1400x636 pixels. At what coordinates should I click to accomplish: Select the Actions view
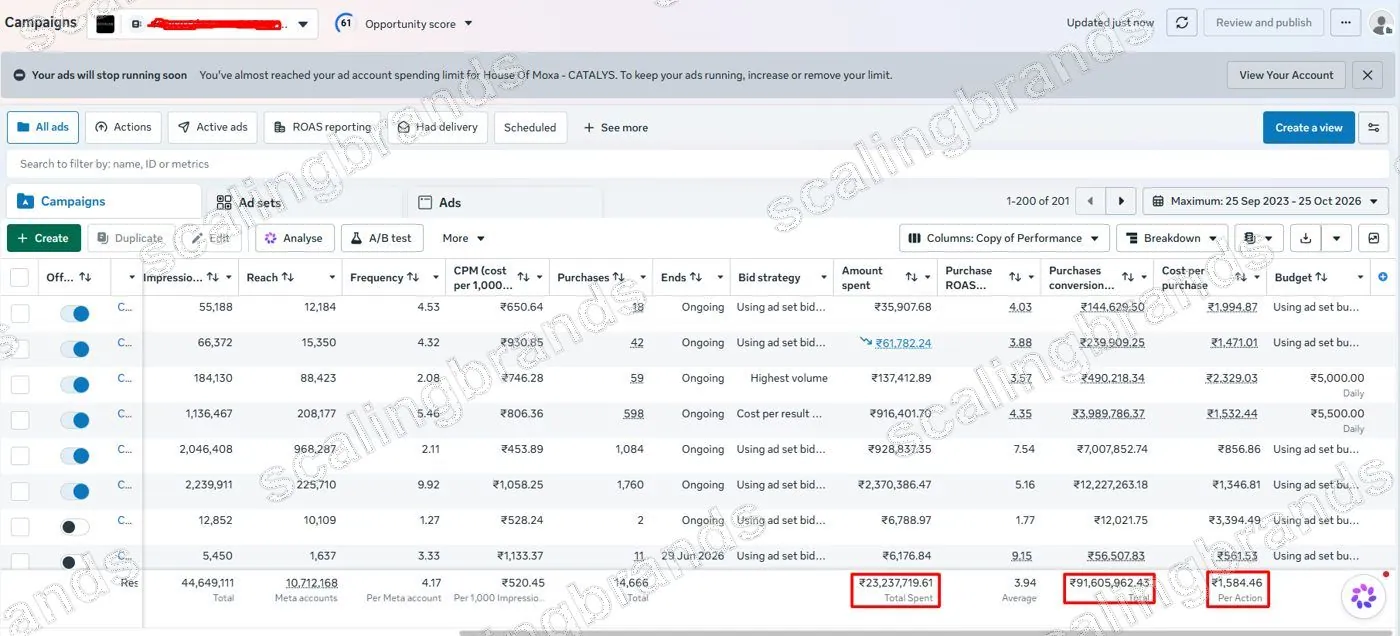click(123, 127)
